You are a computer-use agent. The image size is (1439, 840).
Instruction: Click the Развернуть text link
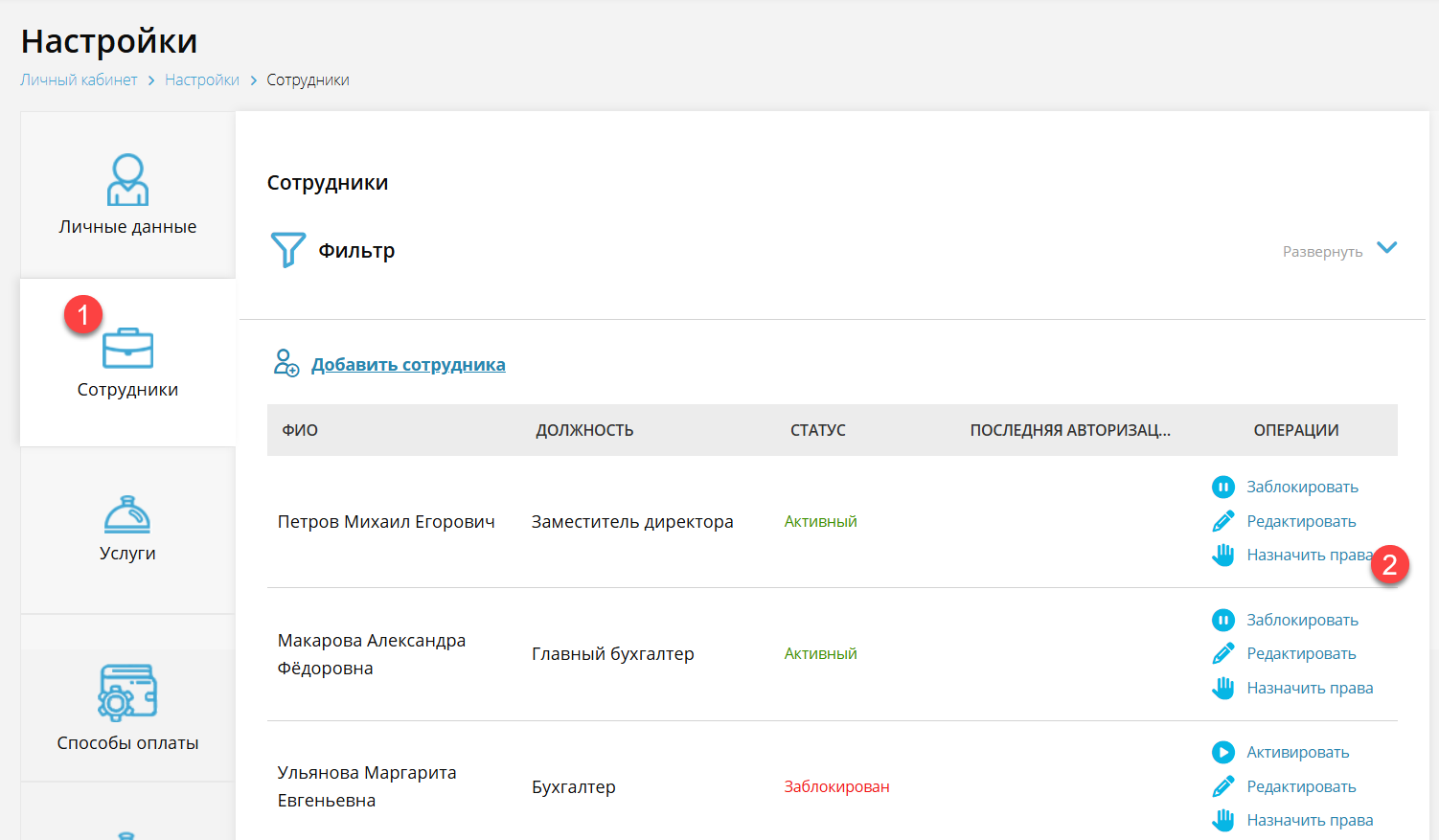(x=1322, y=251)
